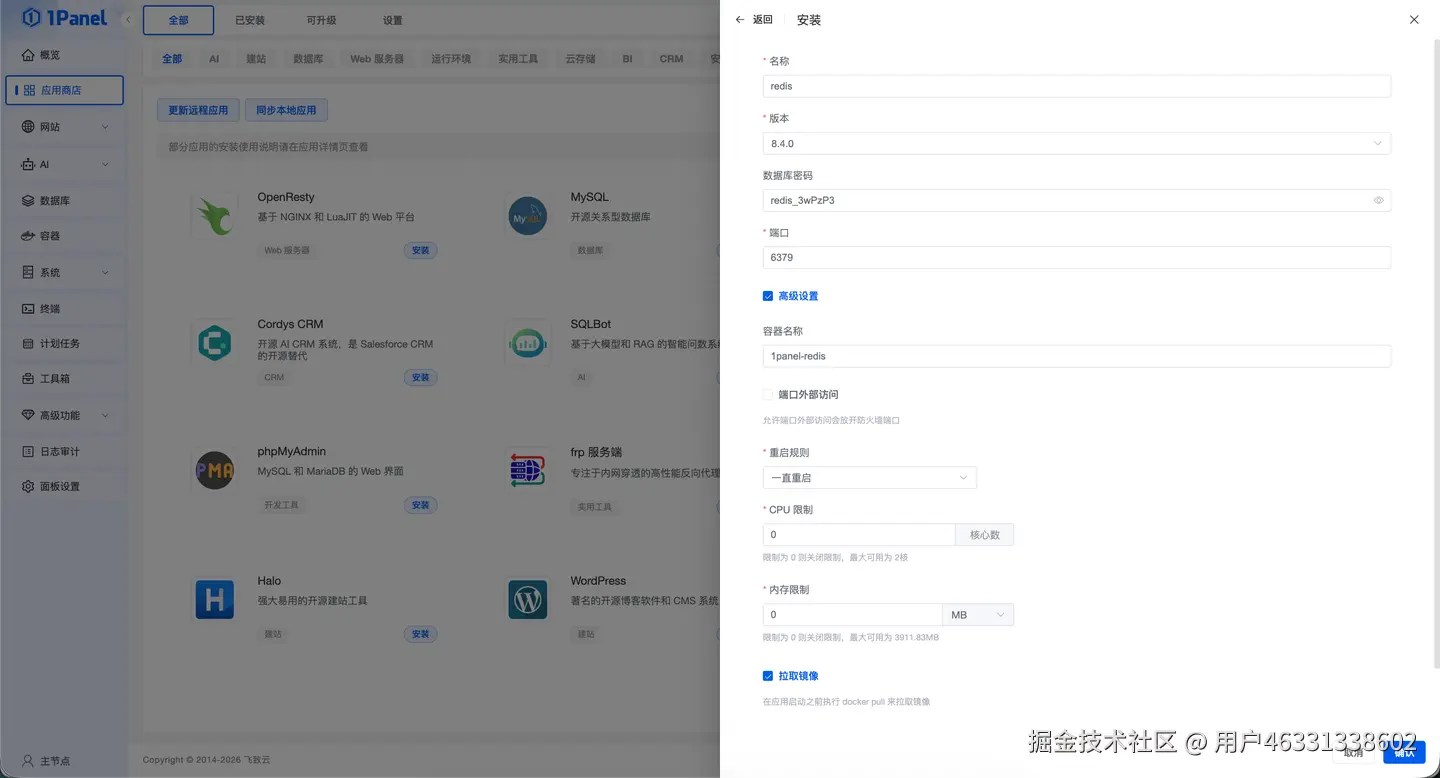Open 终端 in sidebar

pos(64,309)
